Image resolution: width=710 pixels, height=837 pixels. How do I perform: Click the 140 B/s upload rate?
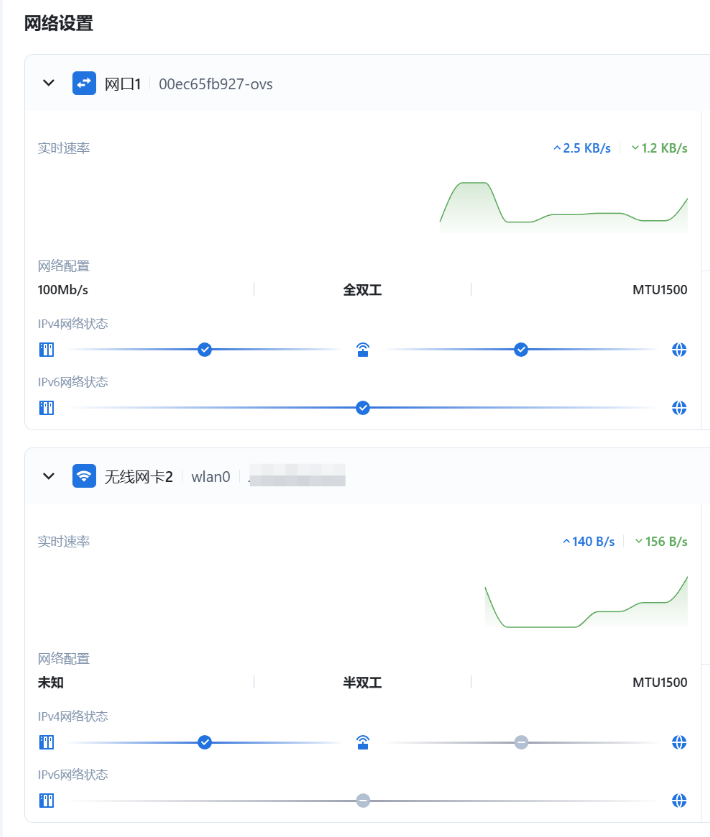coord(589,541)
